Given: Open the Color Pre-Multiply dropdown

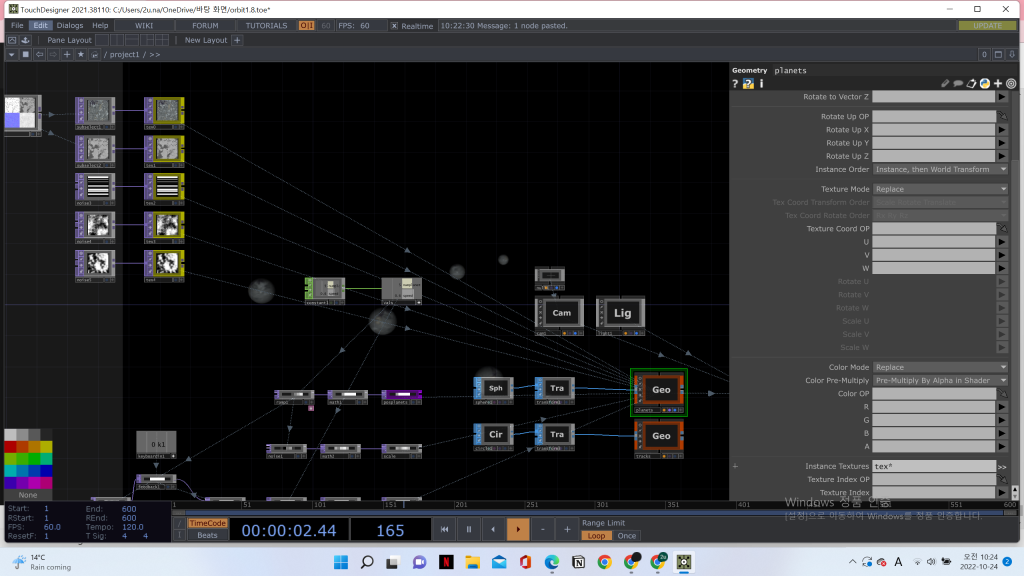Looking at the screenshot, I should 940,380.
